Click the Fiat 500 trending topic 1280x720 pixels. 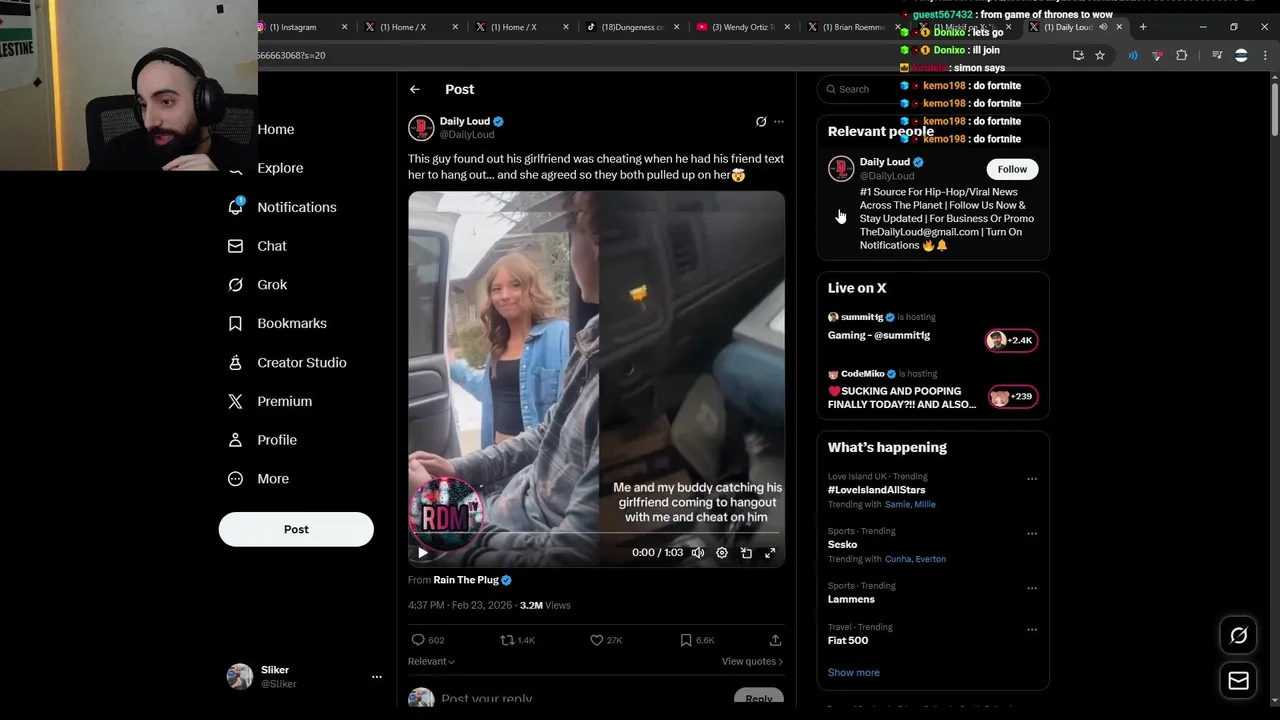(x=848, y=640)
